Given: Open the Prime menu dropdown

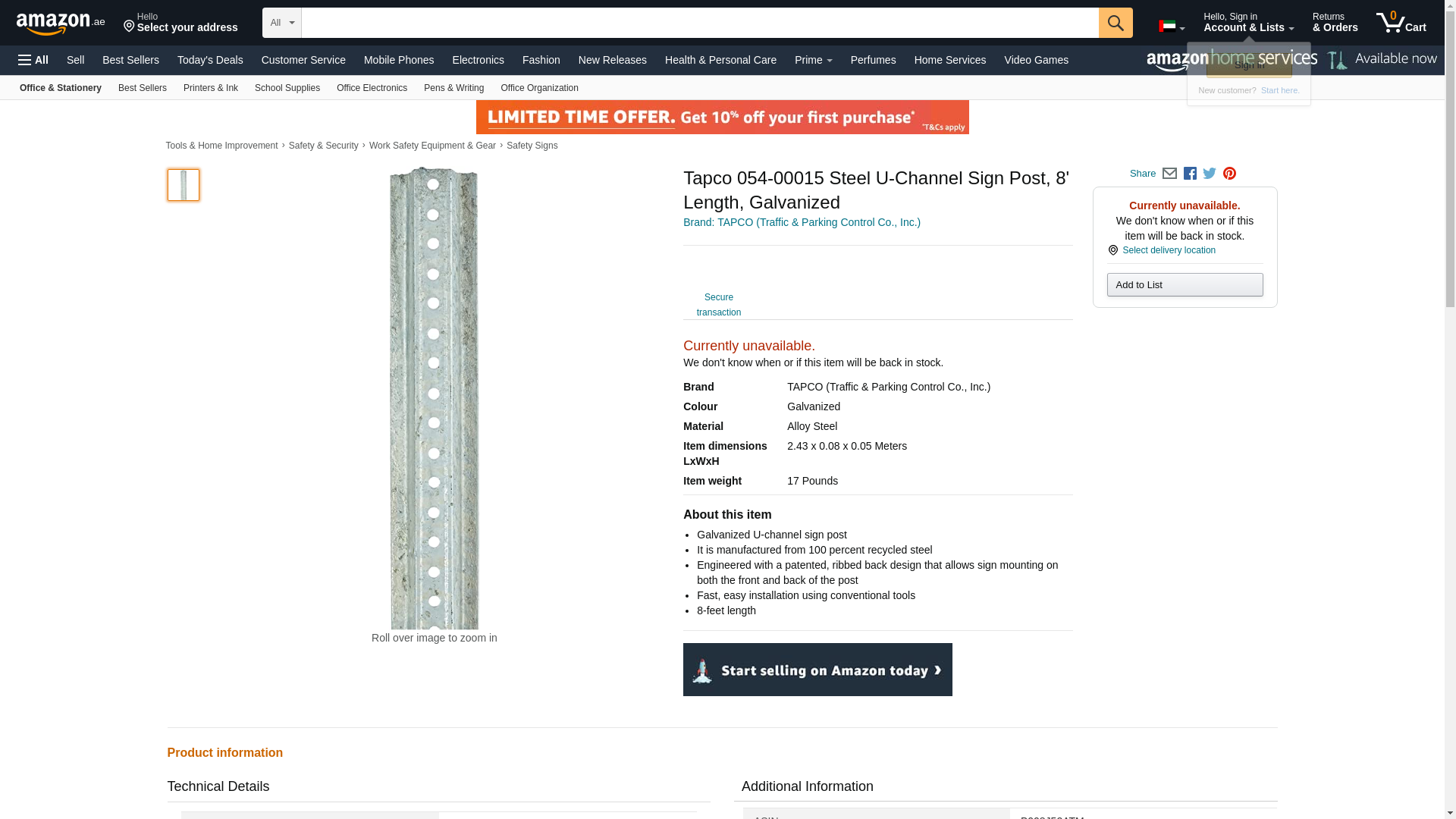Looking at the screenshot, I should click(813, 60).
